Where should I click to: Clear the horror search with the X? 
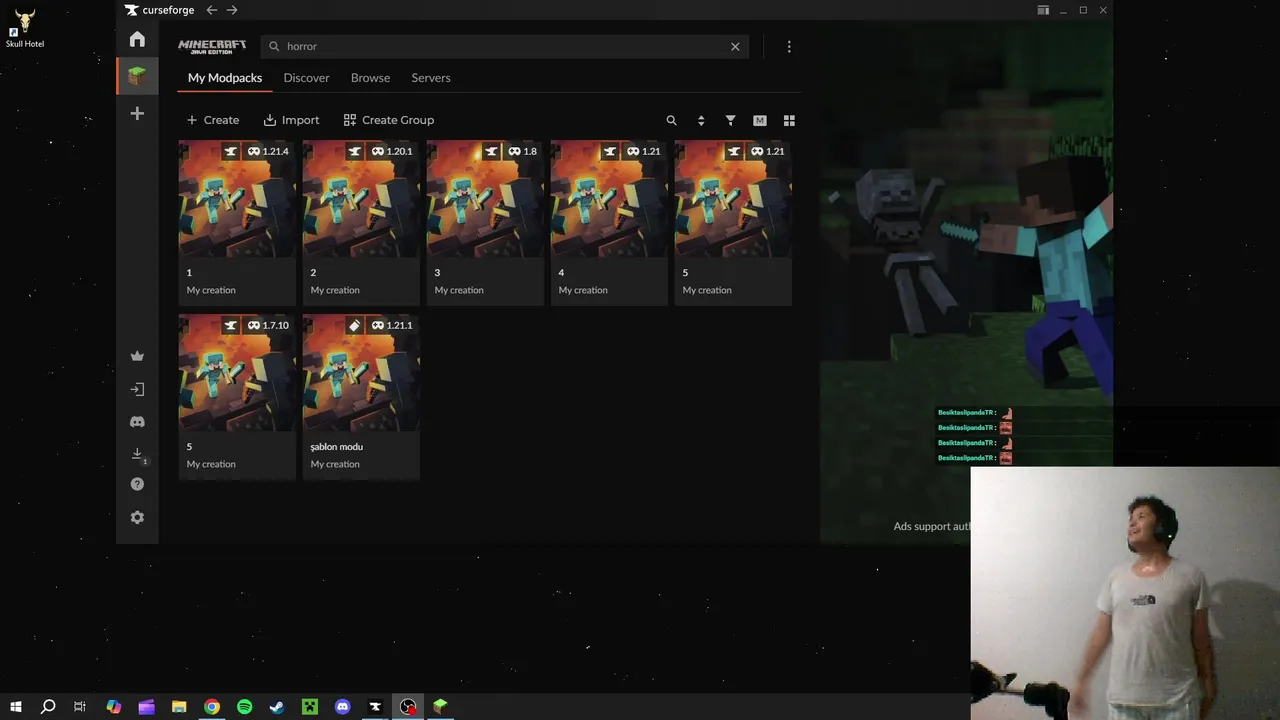click(735, 46)
